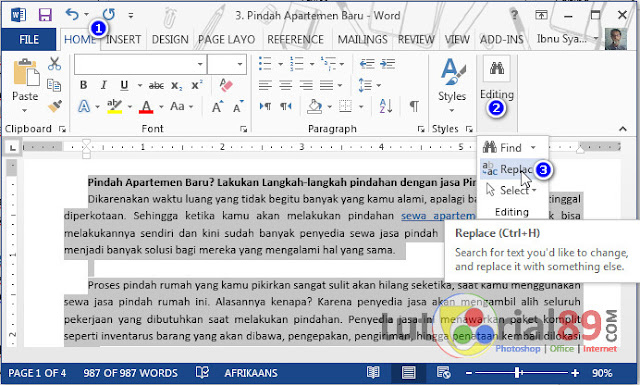Toggle Strikethrough (abc) formatting
Screen dimensions: 640x385
(x=156, y=85)
